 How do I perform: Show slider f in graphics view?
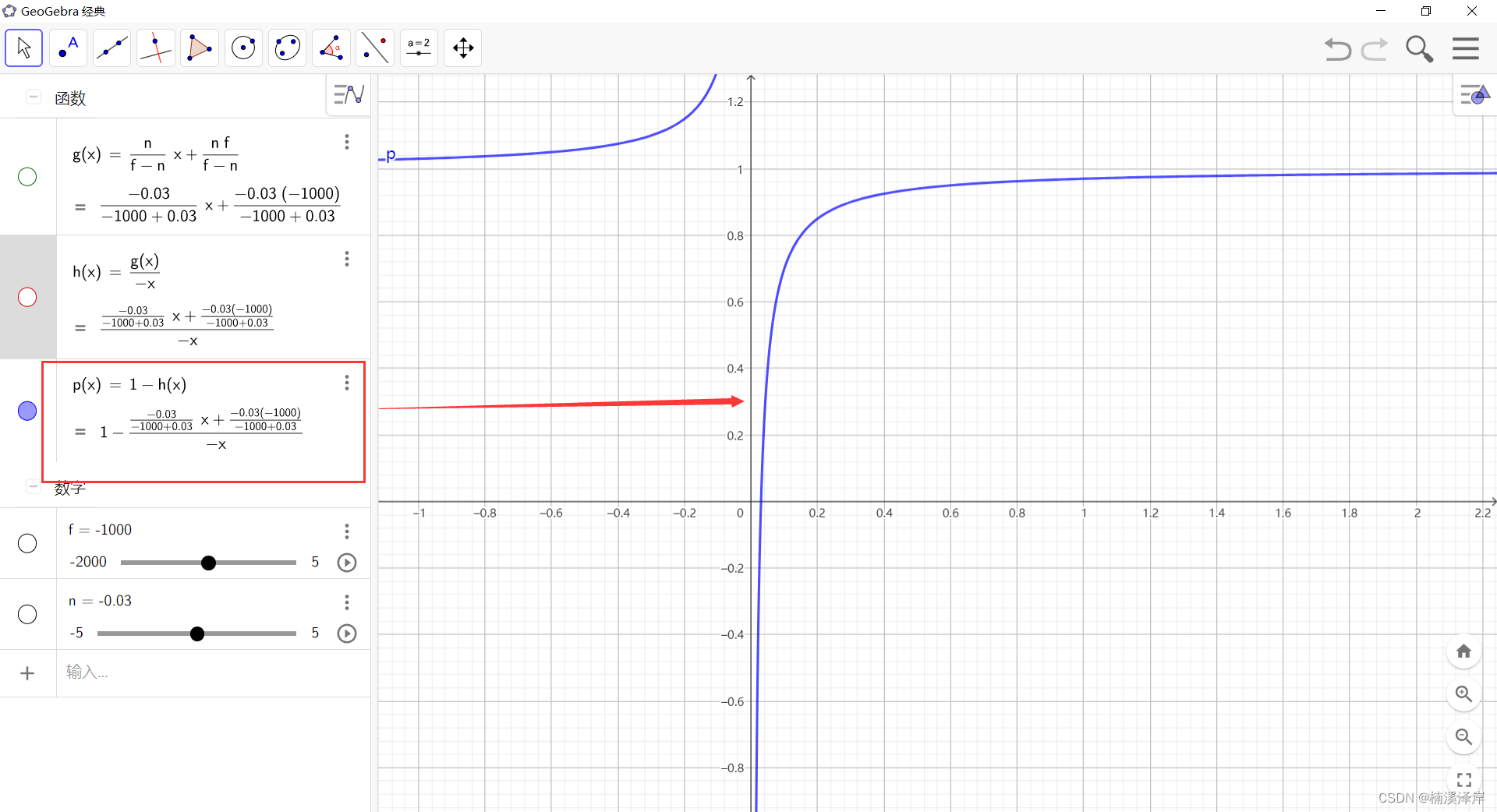pos(27,543)
